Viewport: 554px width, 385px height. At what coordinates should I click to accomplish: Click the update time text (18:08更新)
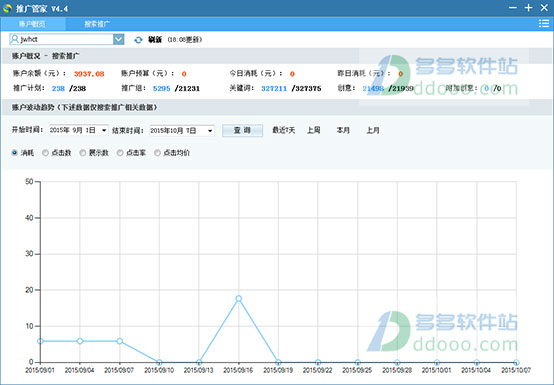[184, 40]
